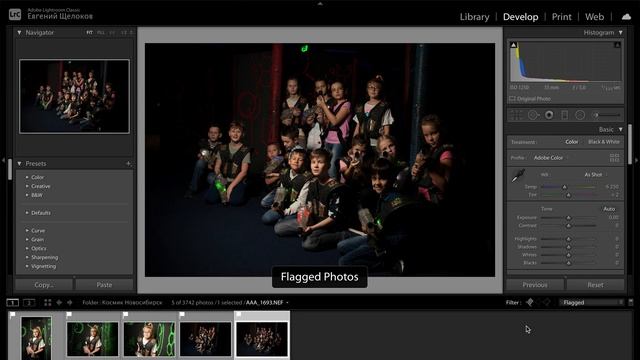Expand the Vignetting preset group
The image size is (640, 360).
(27, 266)
